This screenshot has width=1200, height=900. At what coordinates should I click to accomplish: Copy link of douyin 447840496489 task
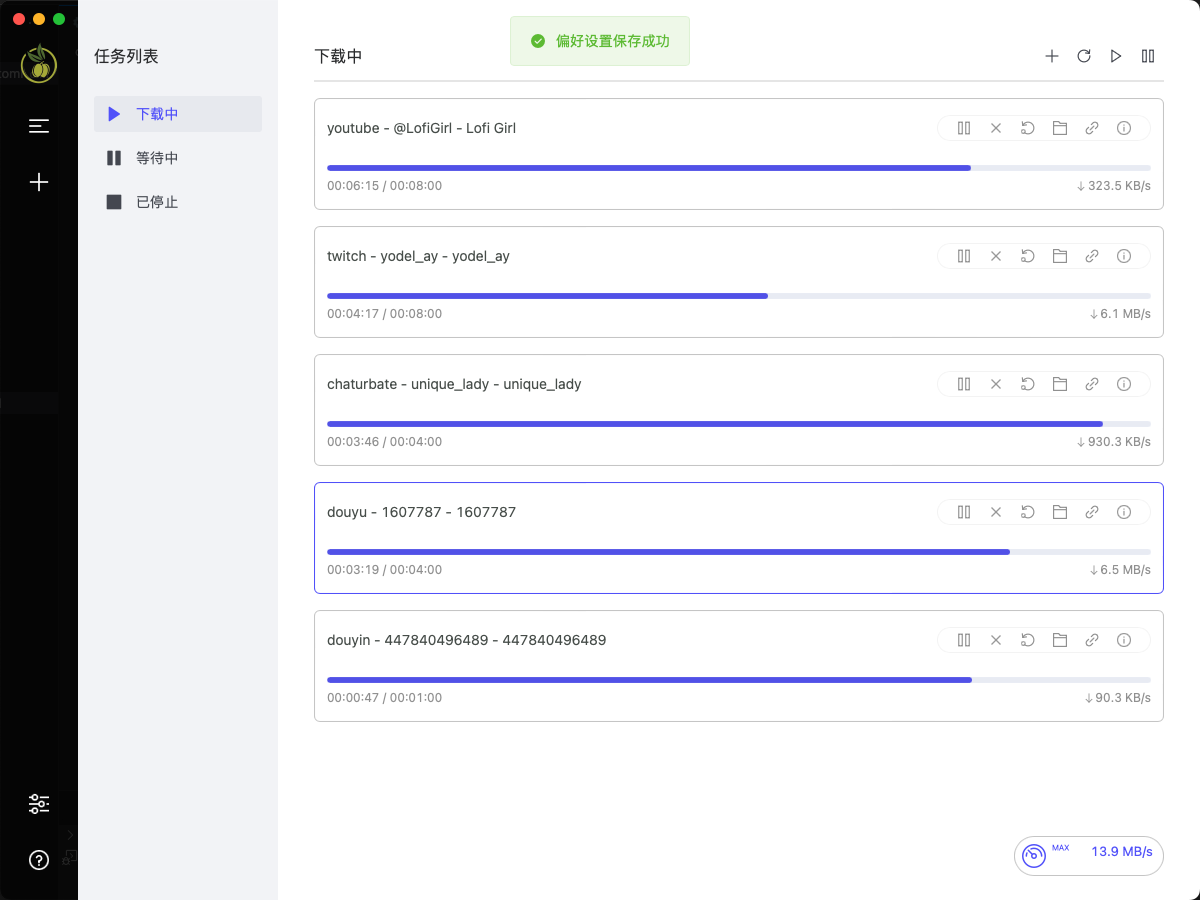click(1092, 640)
